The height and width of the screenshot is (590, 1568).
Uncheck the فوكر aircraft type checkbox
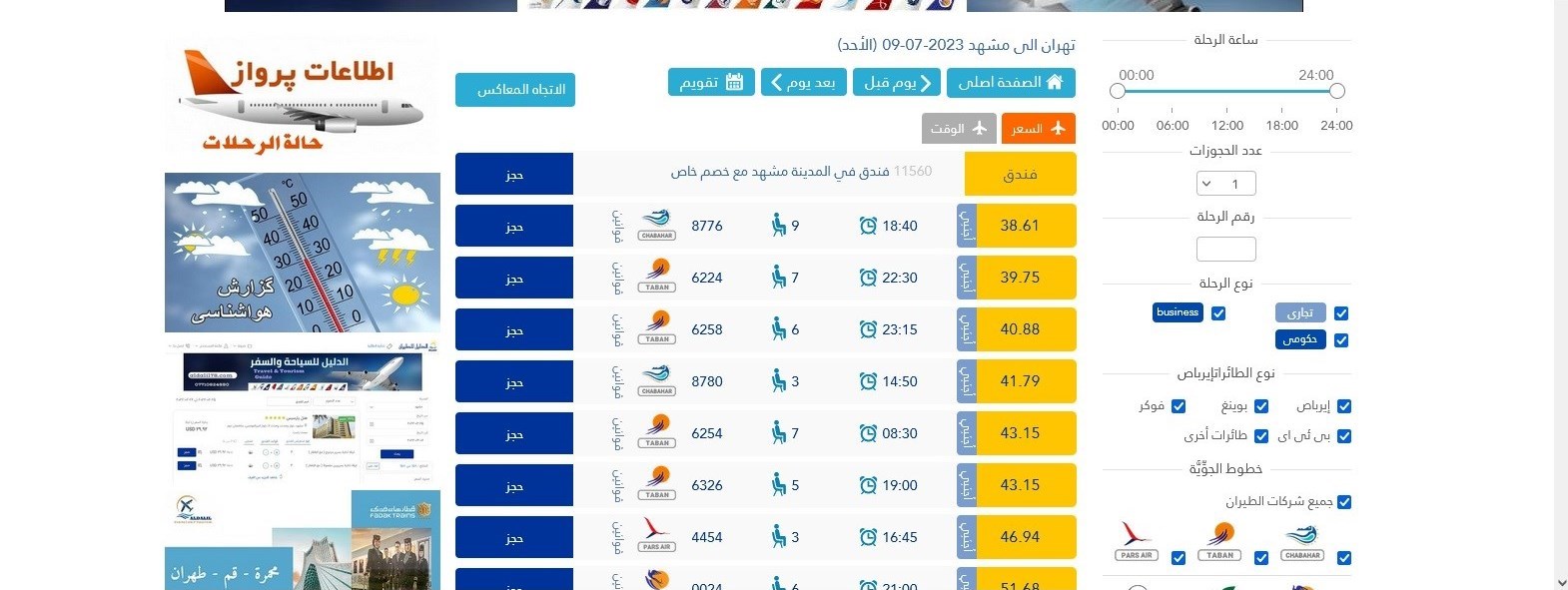coord(1180,406)
